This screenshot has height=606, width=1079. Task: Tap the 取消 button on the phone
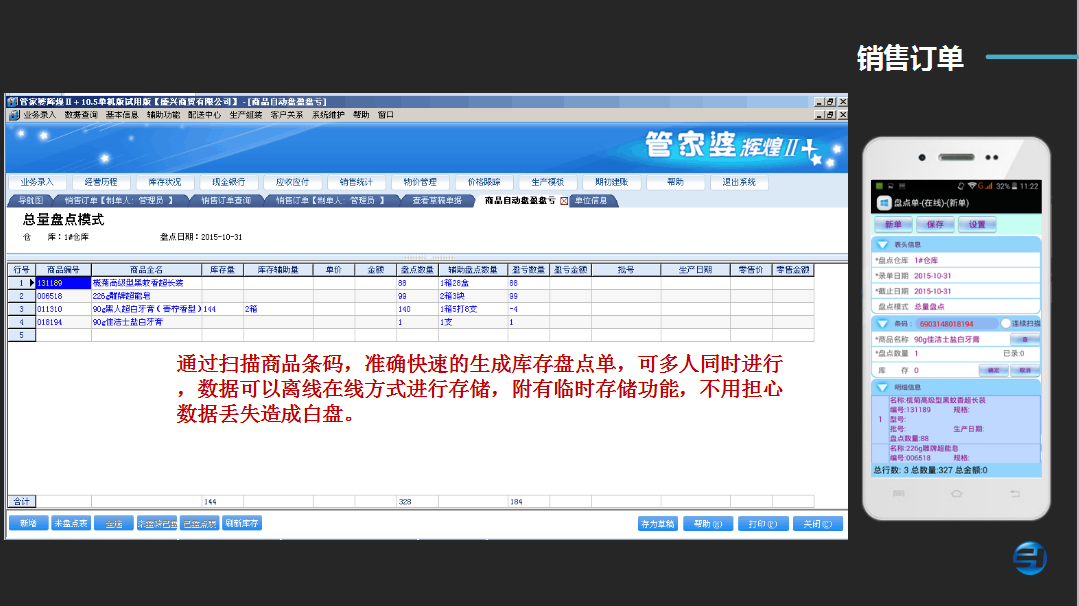coord(1025,370)
